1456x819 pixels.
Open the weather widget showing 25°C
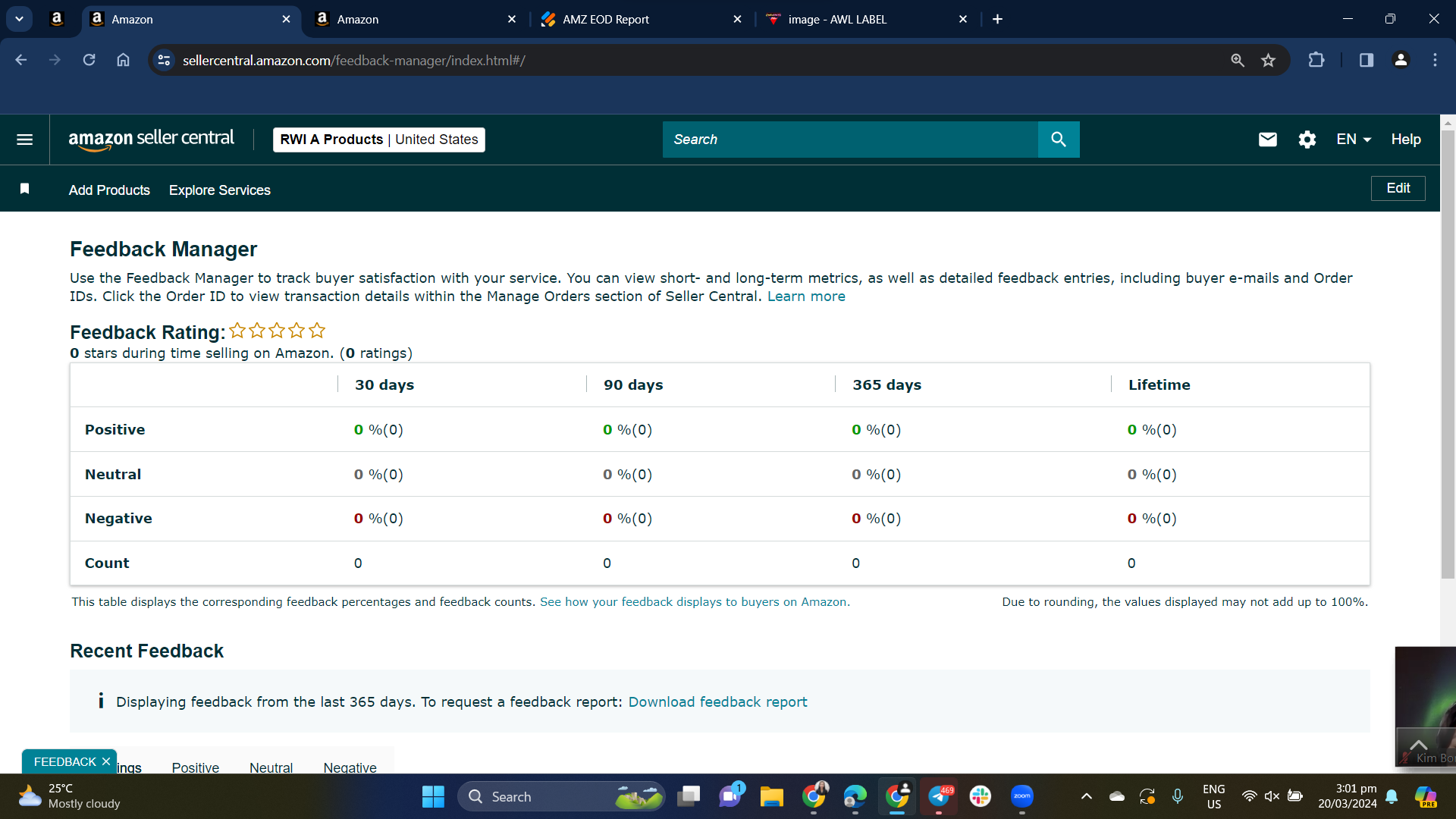click(x=70, y=796)
